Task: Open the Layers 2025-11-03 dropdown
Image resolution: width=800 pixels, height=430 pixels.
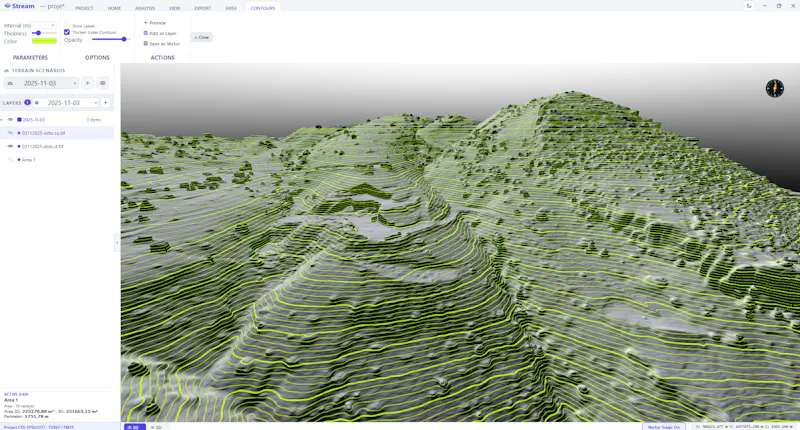Action: [66, 103]
